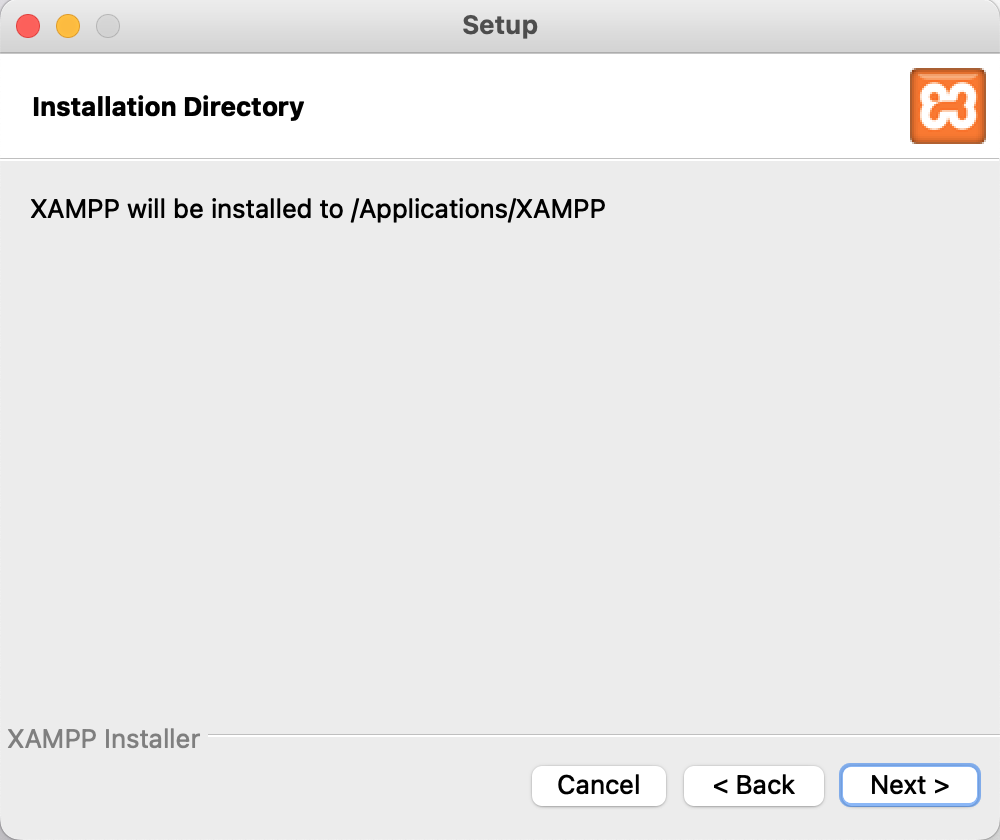Screen dimensions: 1000x840
Task: Click the greyed-out zoom window button
Action: (x=108, y=26)
